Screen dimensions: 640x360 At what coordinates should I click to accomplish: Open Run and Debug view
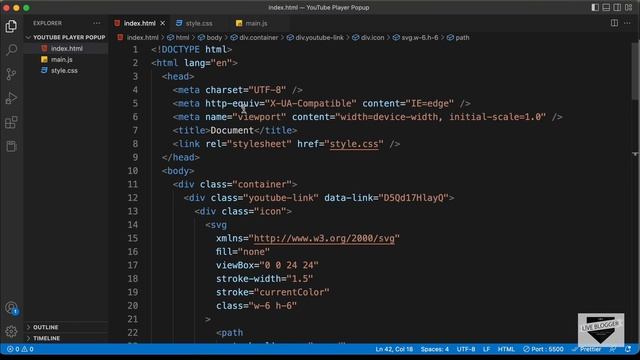(11, 98)
